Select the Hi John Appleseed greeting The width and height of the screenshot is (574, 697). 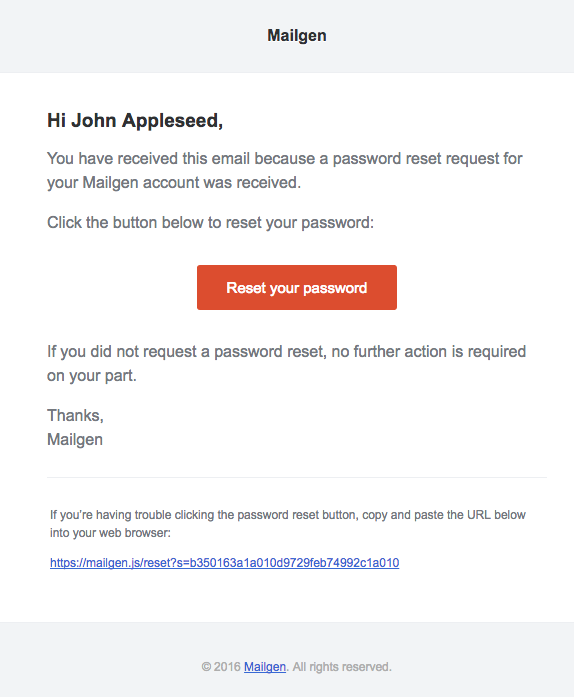135,120
